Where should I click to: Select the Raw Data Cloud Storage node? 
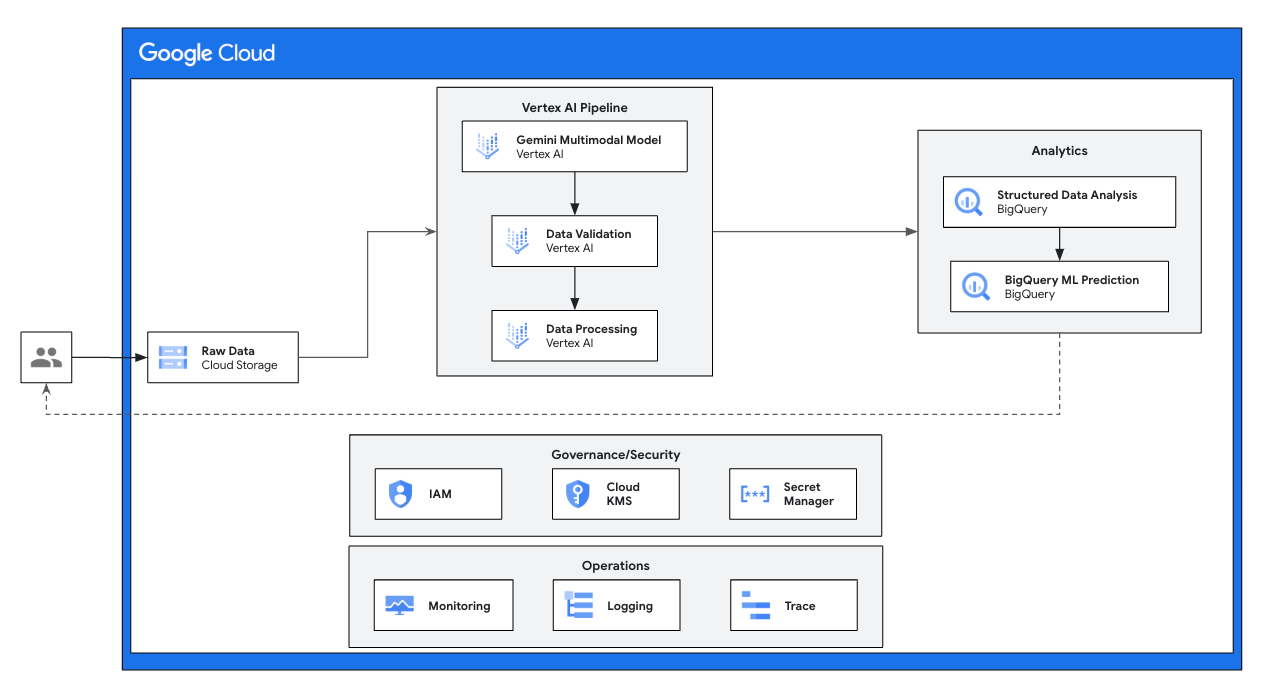coord(223,357)
